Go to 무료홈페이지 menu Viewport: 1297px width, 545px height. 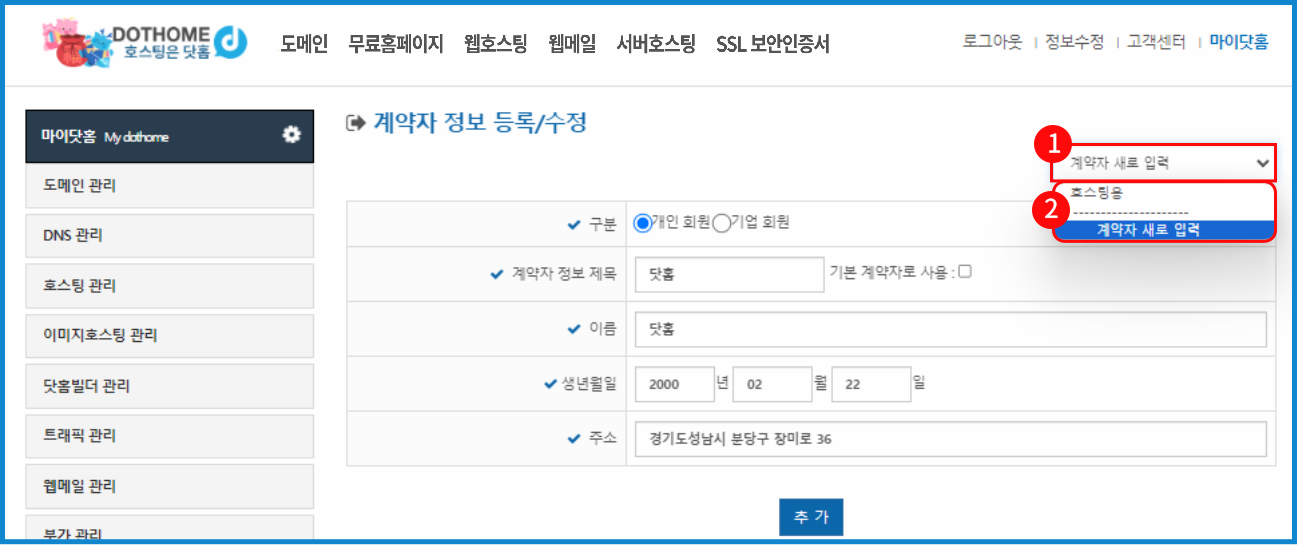click(396, 44)
